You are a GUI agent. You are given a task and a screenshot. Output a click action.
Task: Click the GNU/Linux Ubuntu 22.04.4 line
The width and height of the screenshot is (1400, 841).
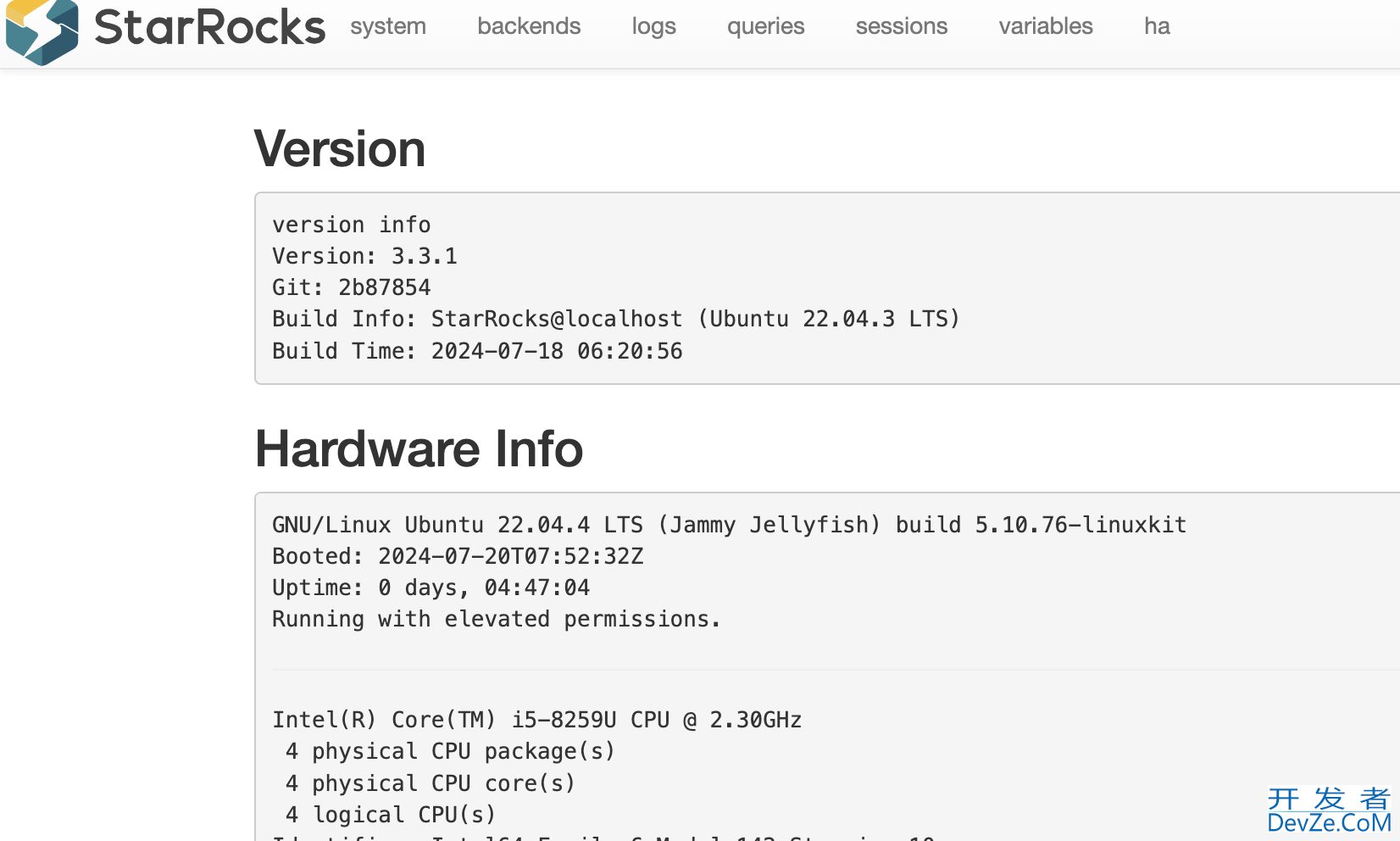pos(729,525)
